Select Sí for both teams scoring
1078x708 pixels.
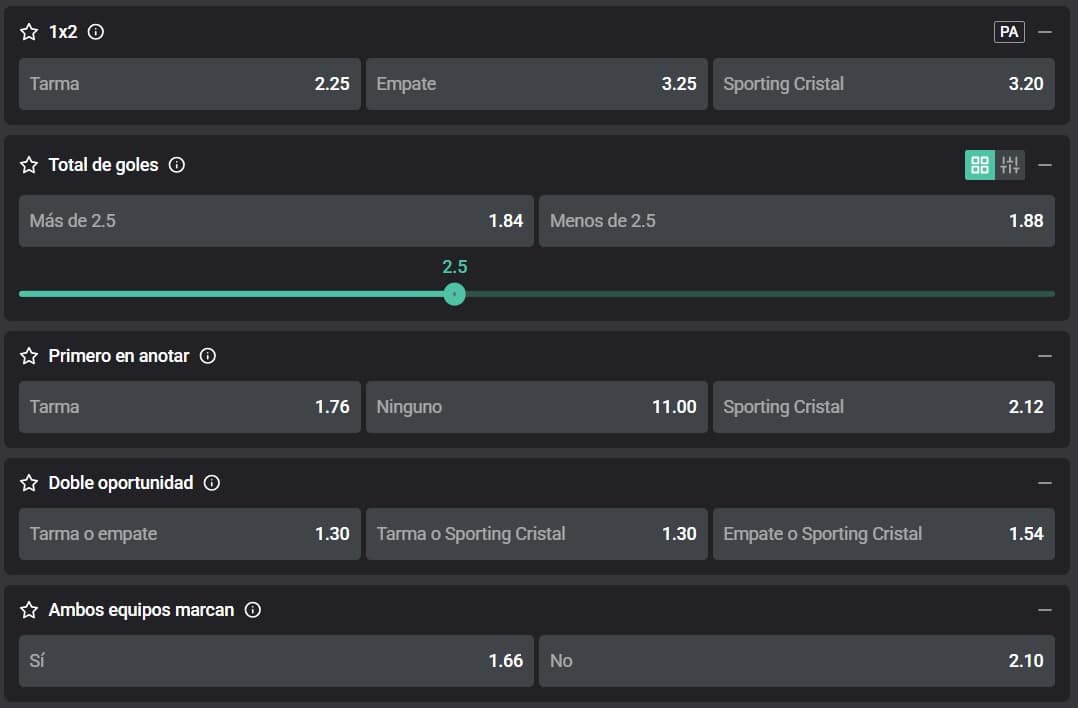pos(276,661)
